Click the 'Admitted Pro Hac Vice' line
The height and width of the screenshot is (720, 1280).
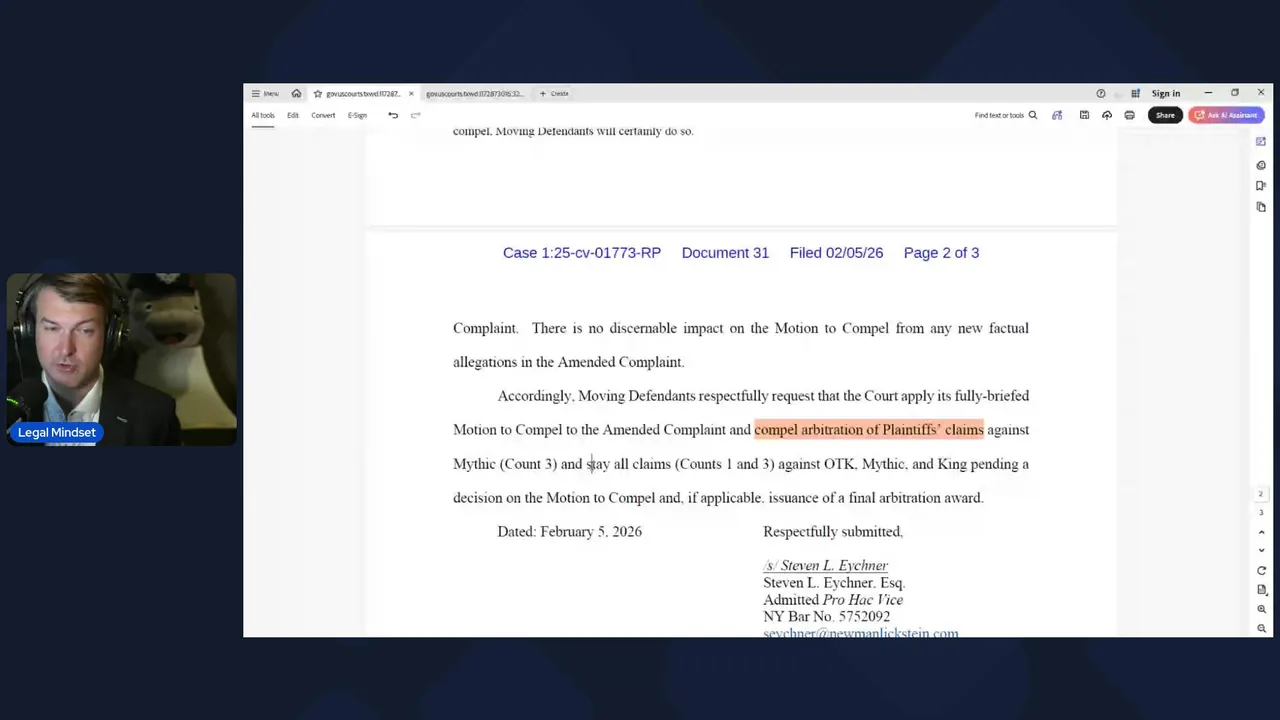tap(833, 600)
